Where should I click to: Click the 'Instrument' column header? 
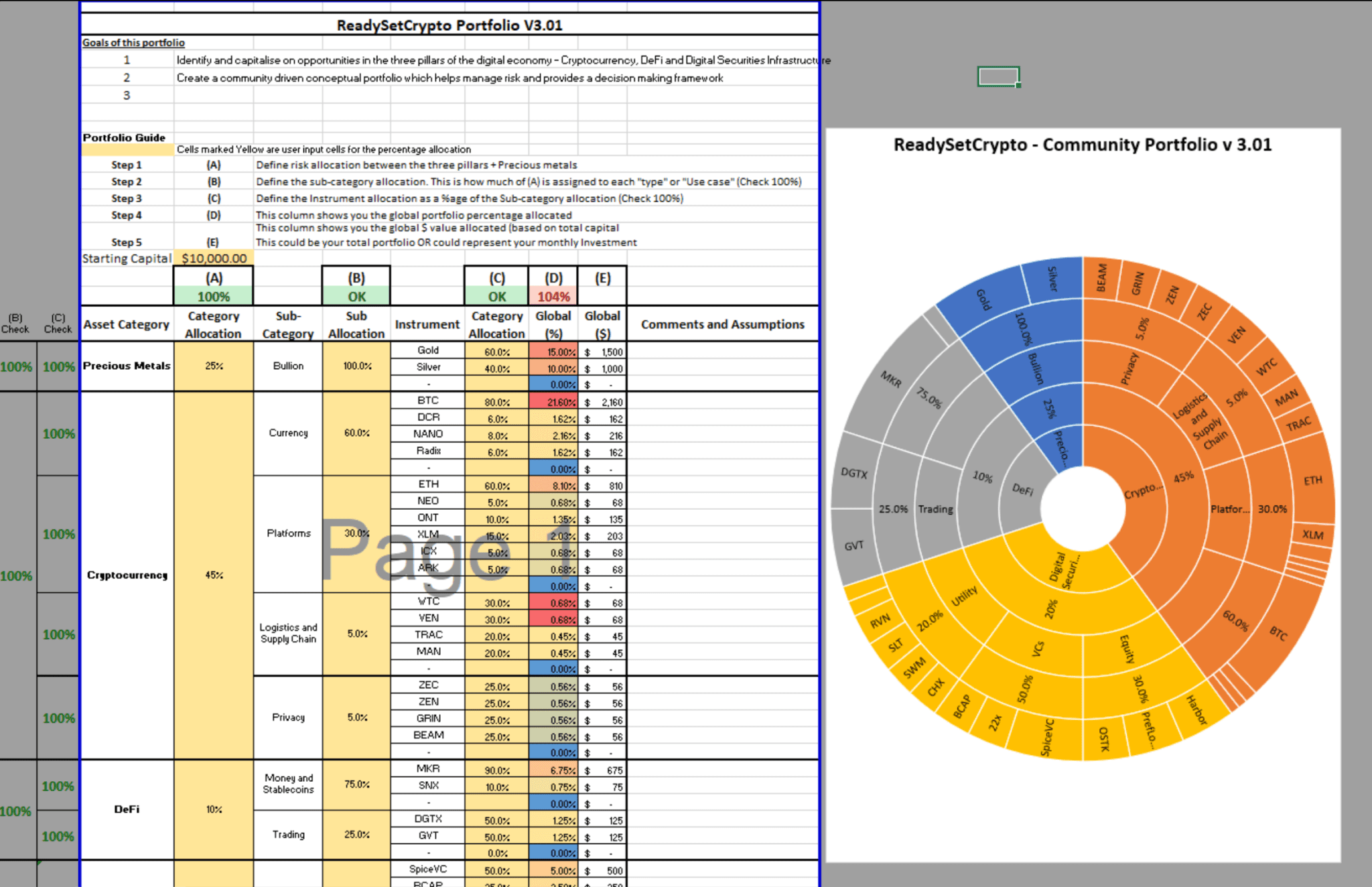tap(427, 324)
